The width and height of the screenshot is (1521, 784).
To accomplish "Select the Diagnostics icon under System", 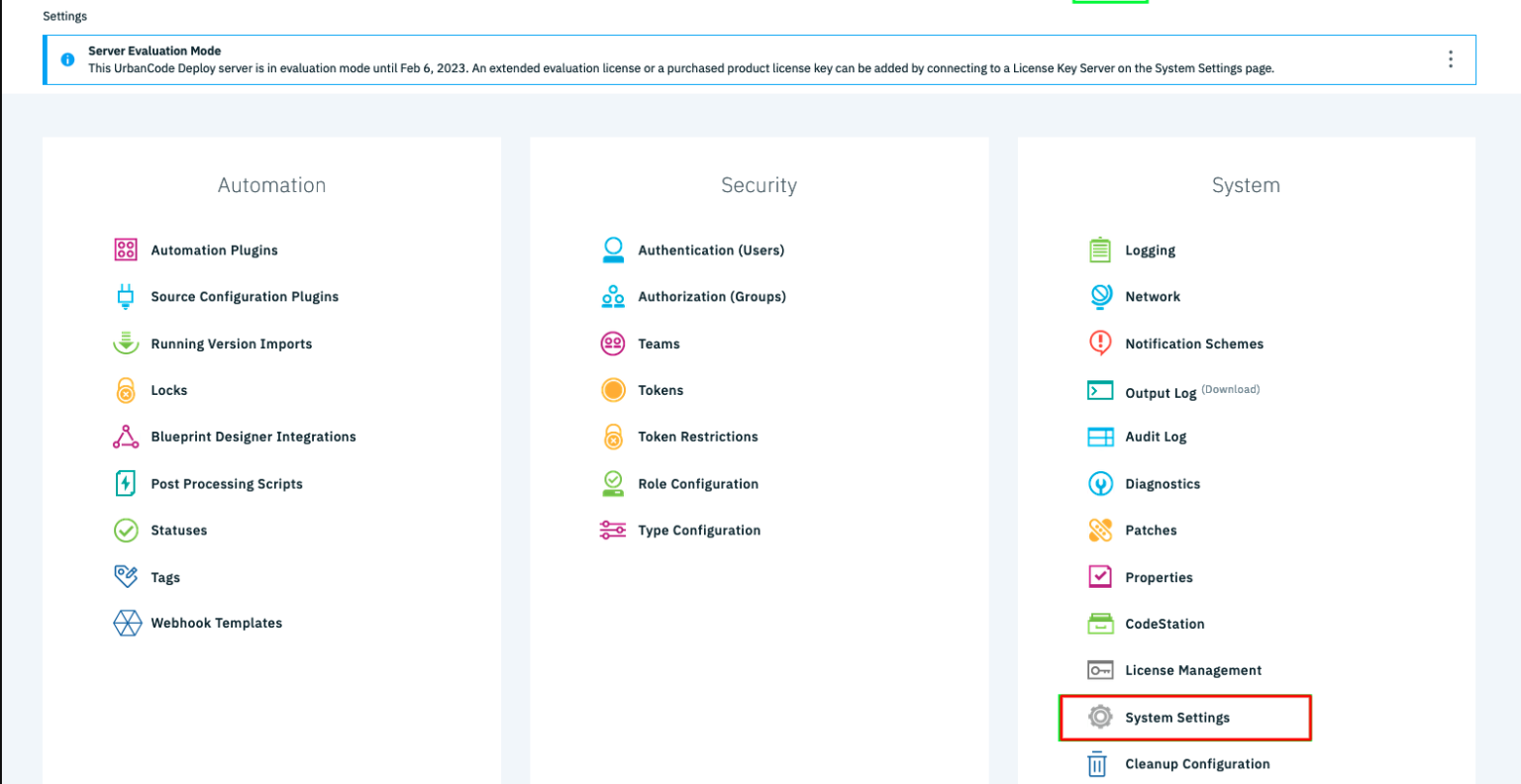I will [x=1100, y=483].
